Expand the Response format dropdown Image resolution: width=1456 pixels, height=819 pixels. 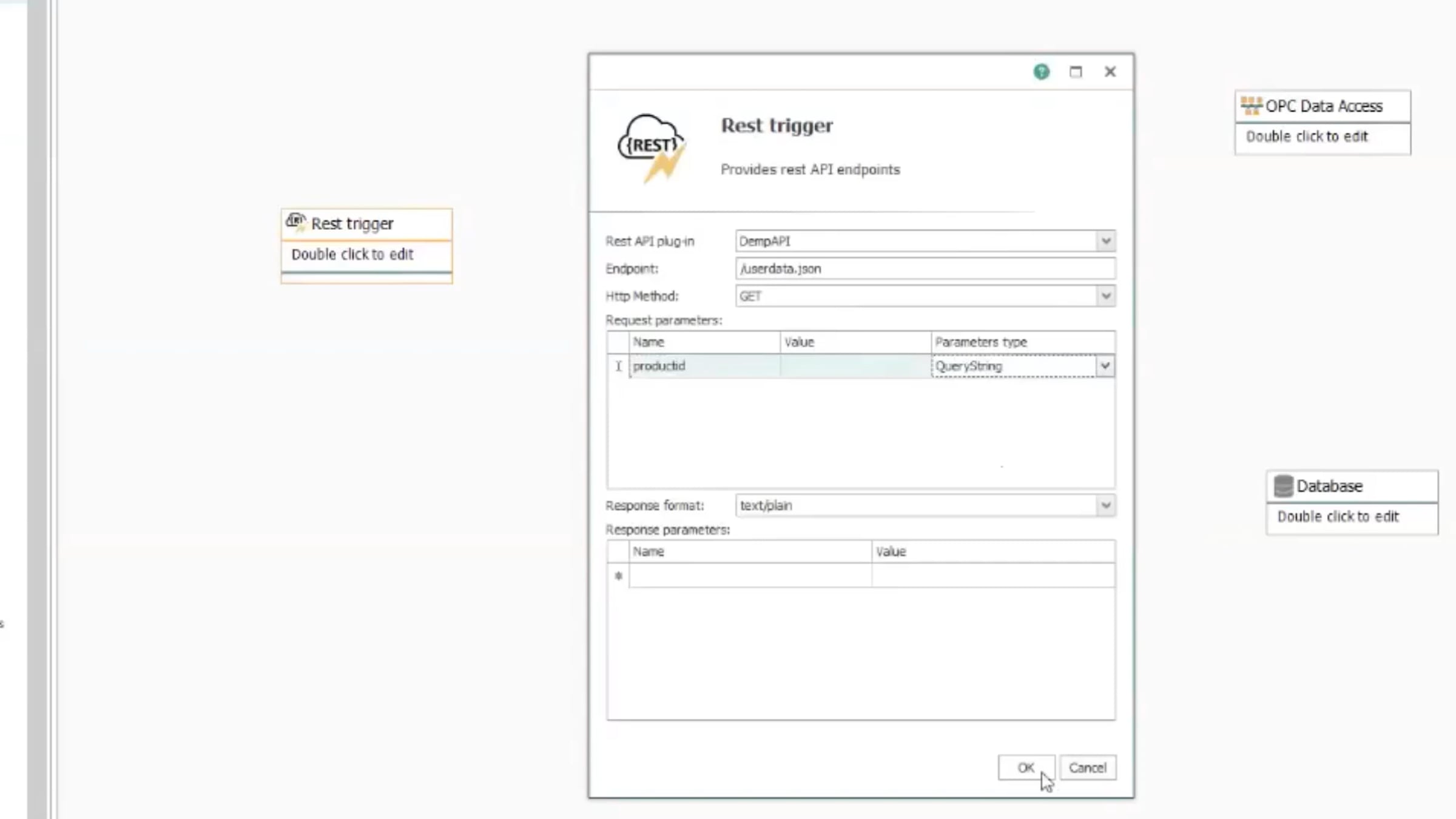tap(1105, 505)
